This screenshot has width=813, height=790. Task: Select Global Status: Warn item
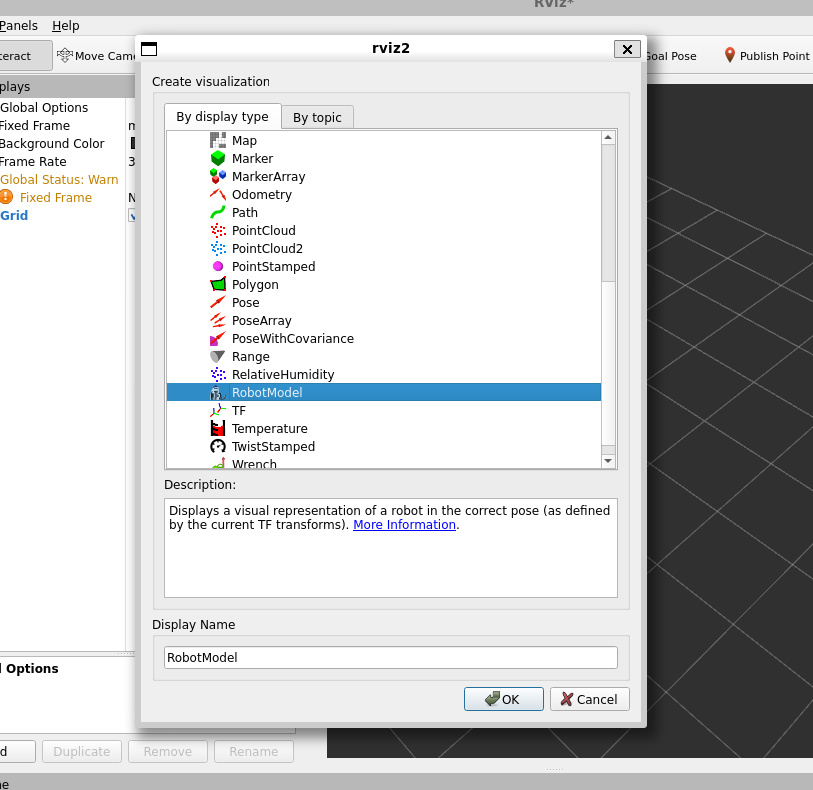click(59, 179)
